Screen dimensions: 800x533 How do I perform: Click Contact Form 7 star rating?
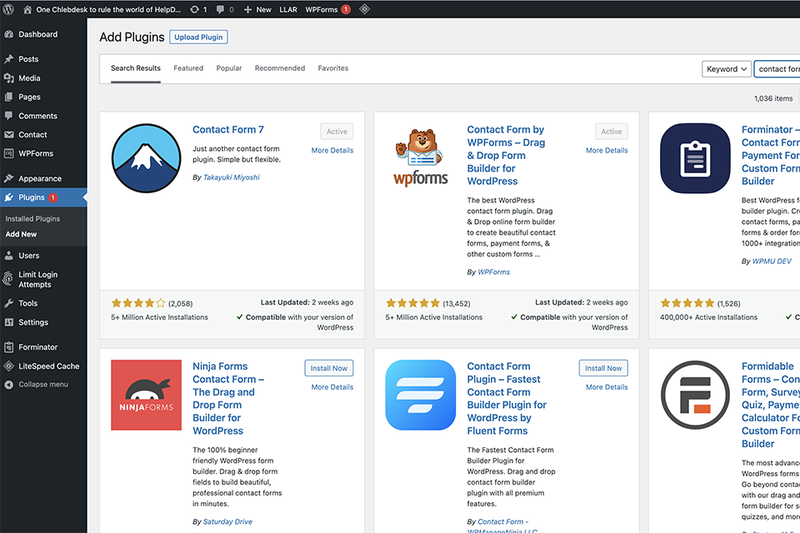pos(138,303)
